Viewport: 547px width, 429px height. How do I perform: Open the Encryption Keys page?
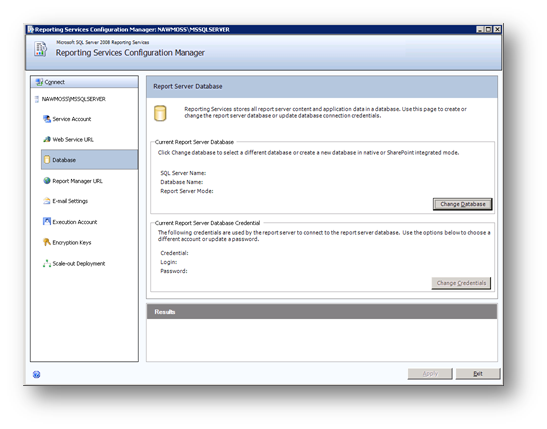coord(72,242)
